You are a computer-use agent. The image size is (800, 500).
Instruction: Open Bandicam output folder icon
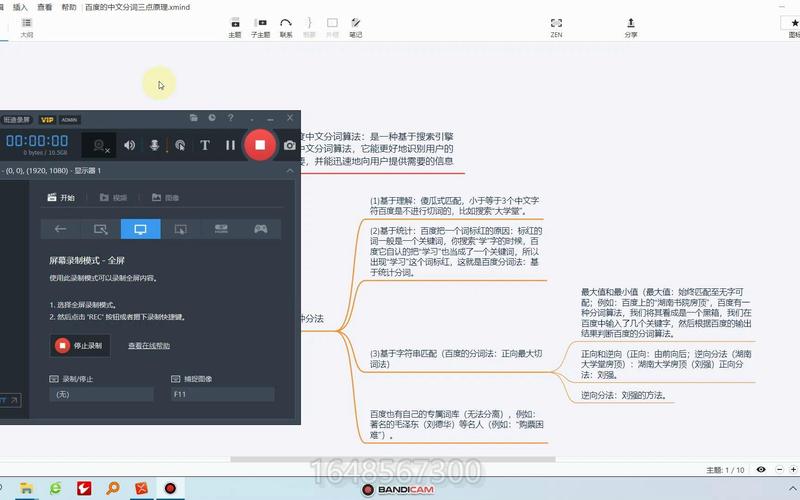[193, 118]
